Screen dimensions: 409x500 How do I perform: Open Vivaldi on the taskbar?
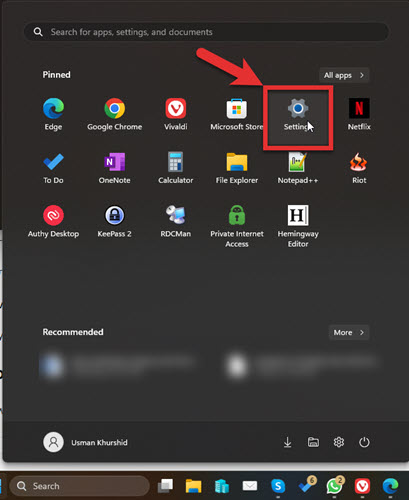click(x=362, y=486)
